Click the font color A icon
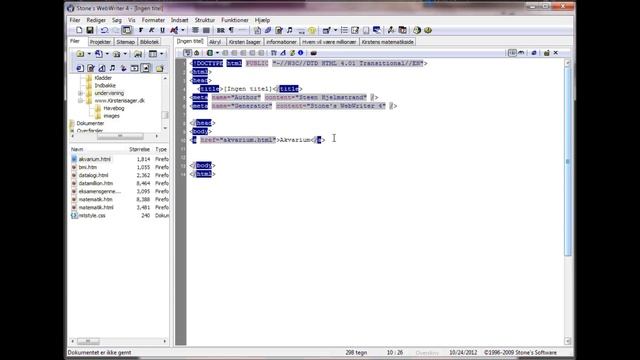Image resolution: width=640 pixels, height=360 pixels. pyautogui.click(x=174, y=30)
